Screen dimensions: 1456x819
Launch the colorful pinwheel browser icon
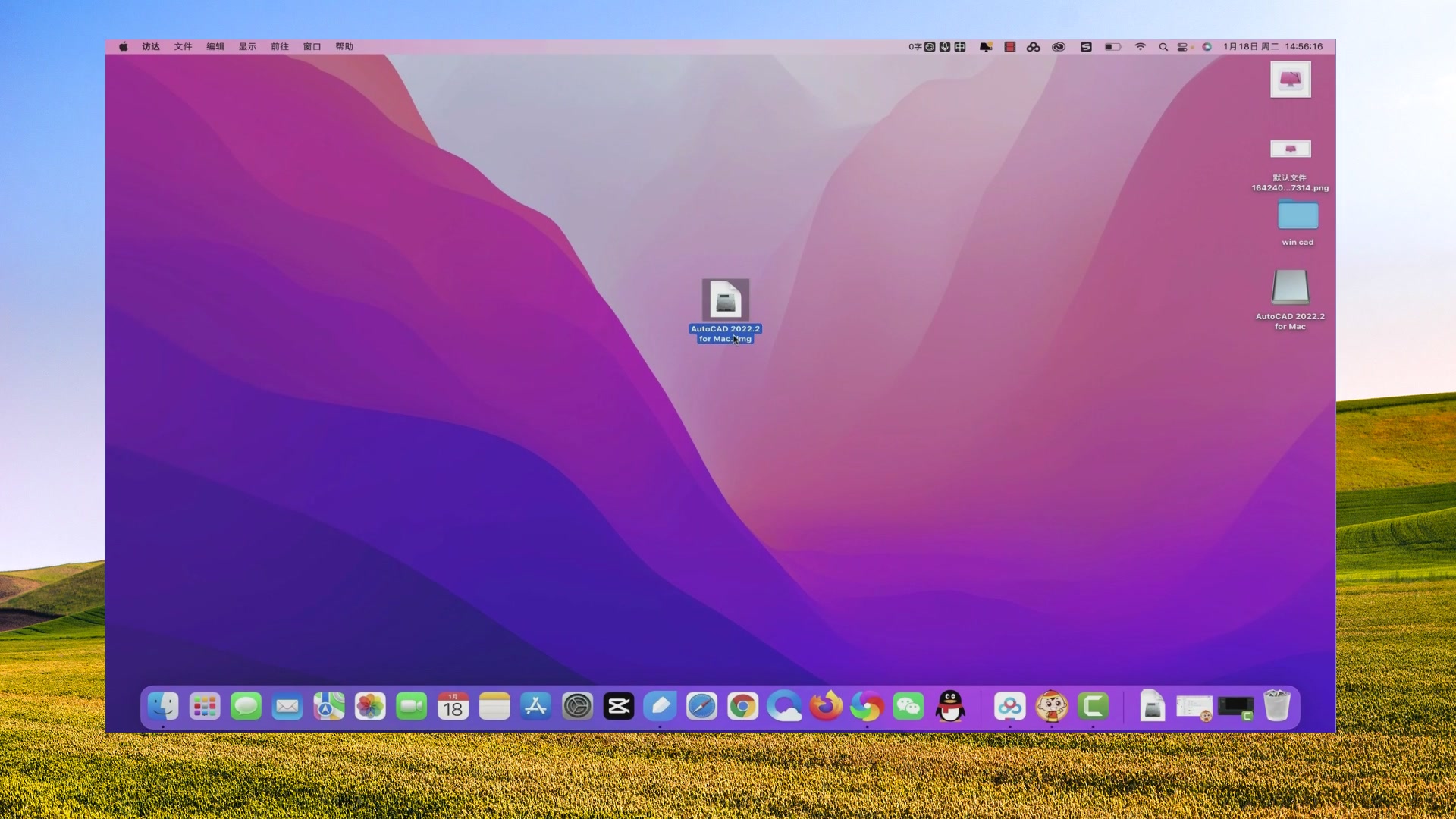(x=868, y=707)
